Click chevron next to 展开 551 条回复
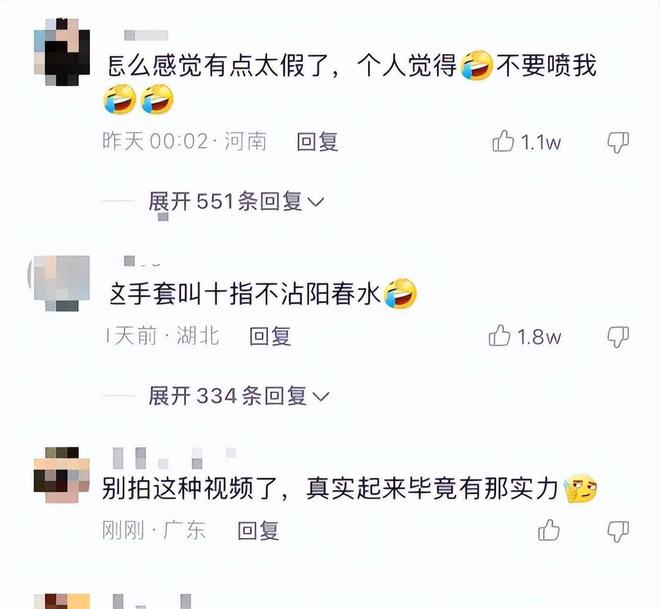660x609 pixels. click(316, 202)
